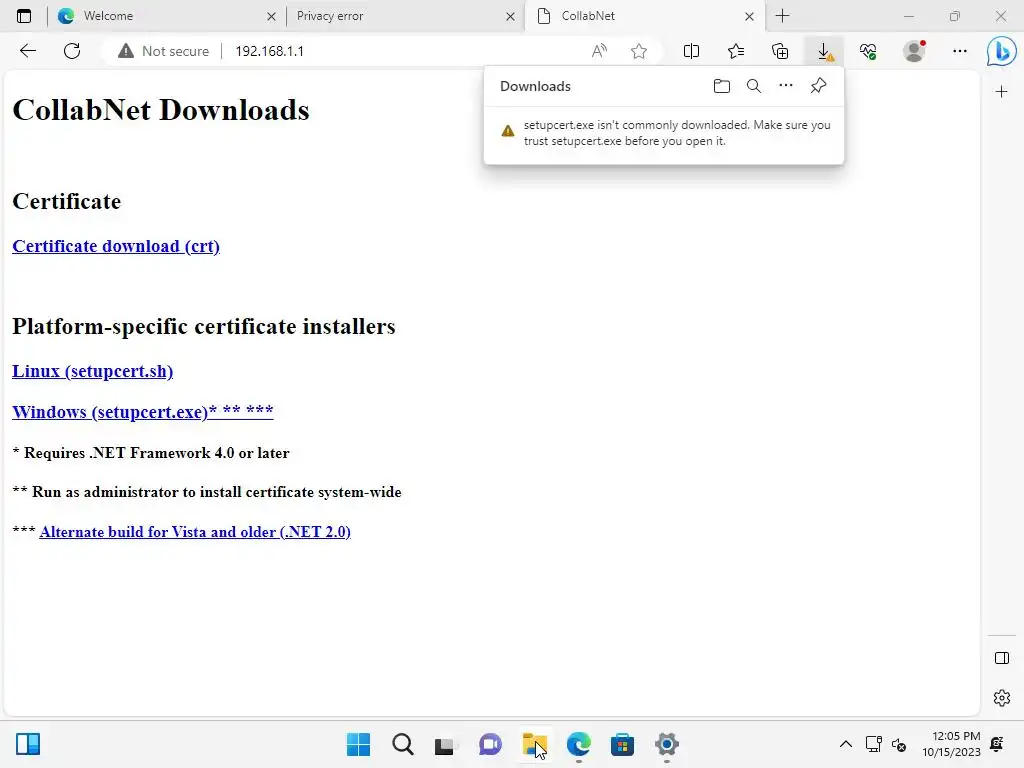Toggle split screen view
Image resolution: width=1024 pixels, height=768 pixels.
691,51
